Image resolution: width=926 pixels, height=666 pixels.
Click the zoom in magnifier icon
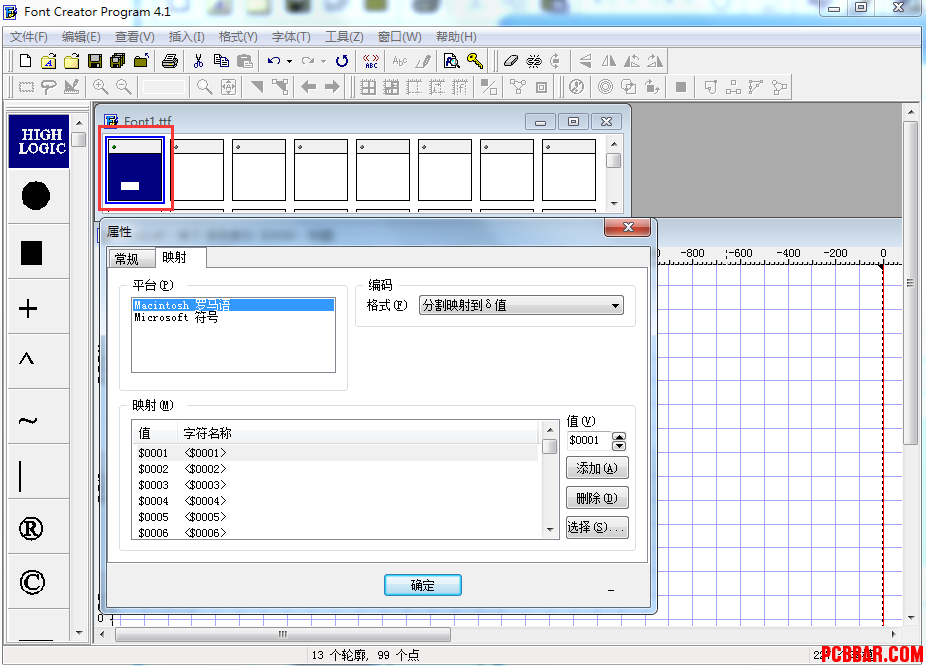click(100, 87)
